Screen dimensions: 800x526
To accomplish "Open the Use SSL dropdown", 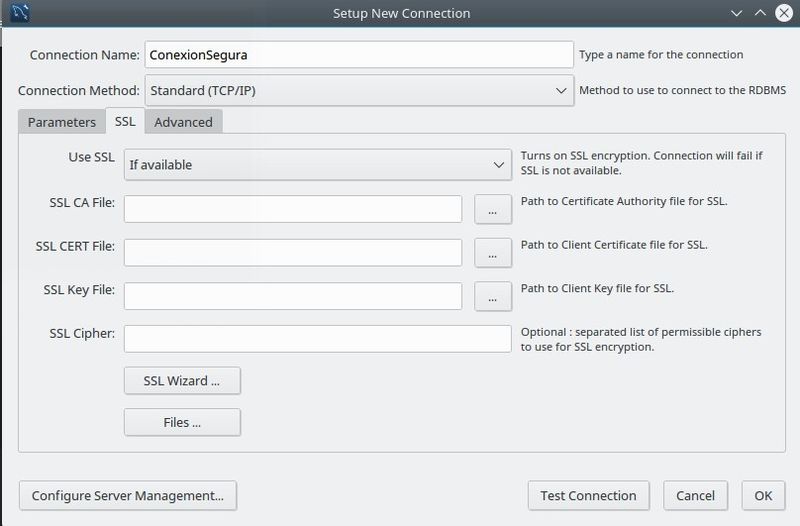I will [317, 165].
